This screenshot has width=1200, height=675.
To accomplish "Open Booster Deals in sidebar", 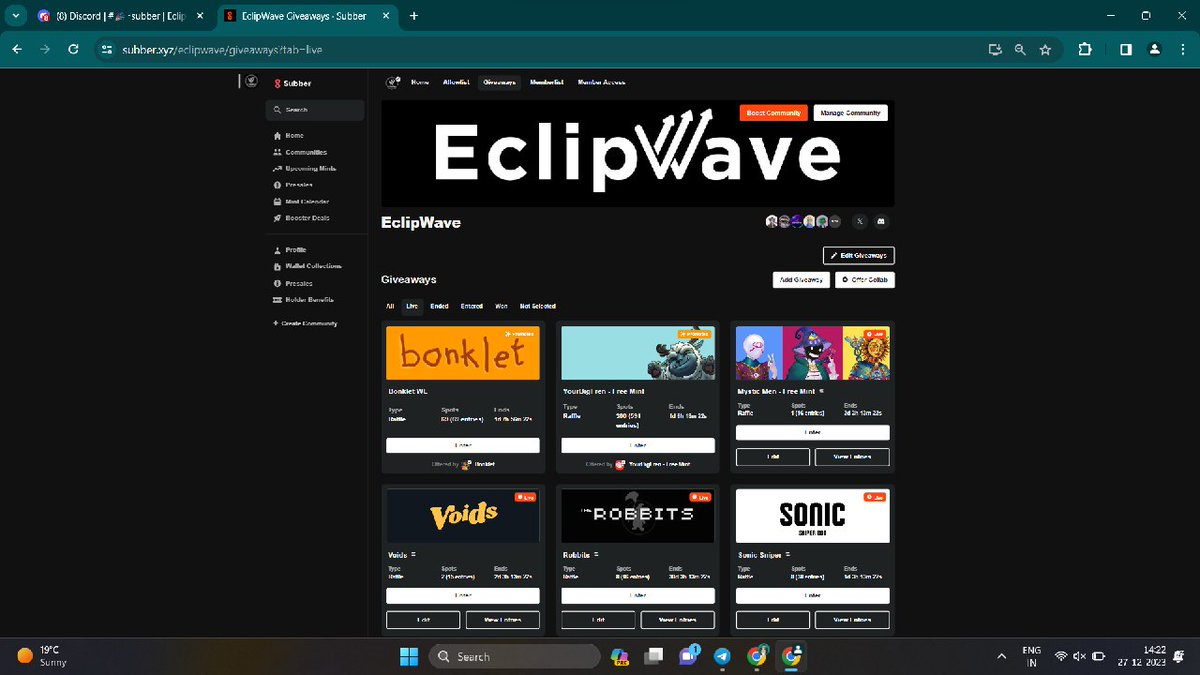I will pos(300,217).
